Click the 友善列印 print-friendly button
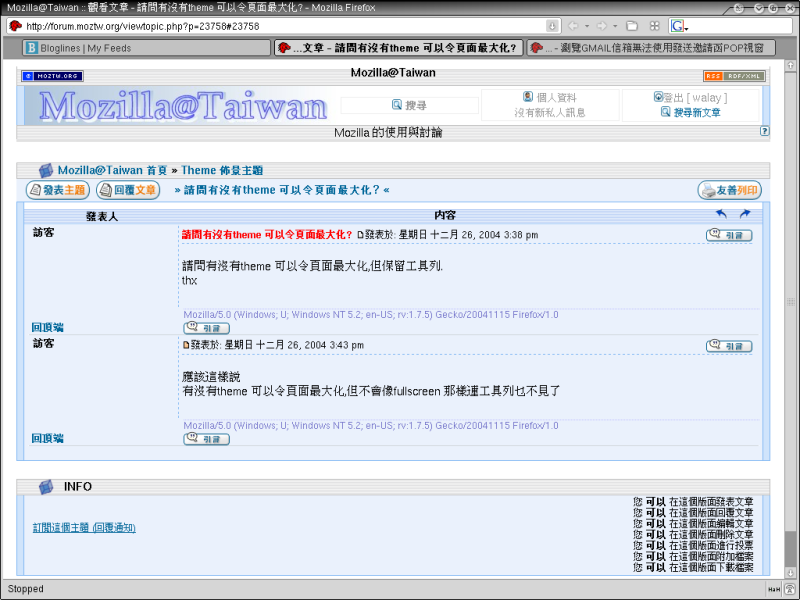 pos(730,190)
